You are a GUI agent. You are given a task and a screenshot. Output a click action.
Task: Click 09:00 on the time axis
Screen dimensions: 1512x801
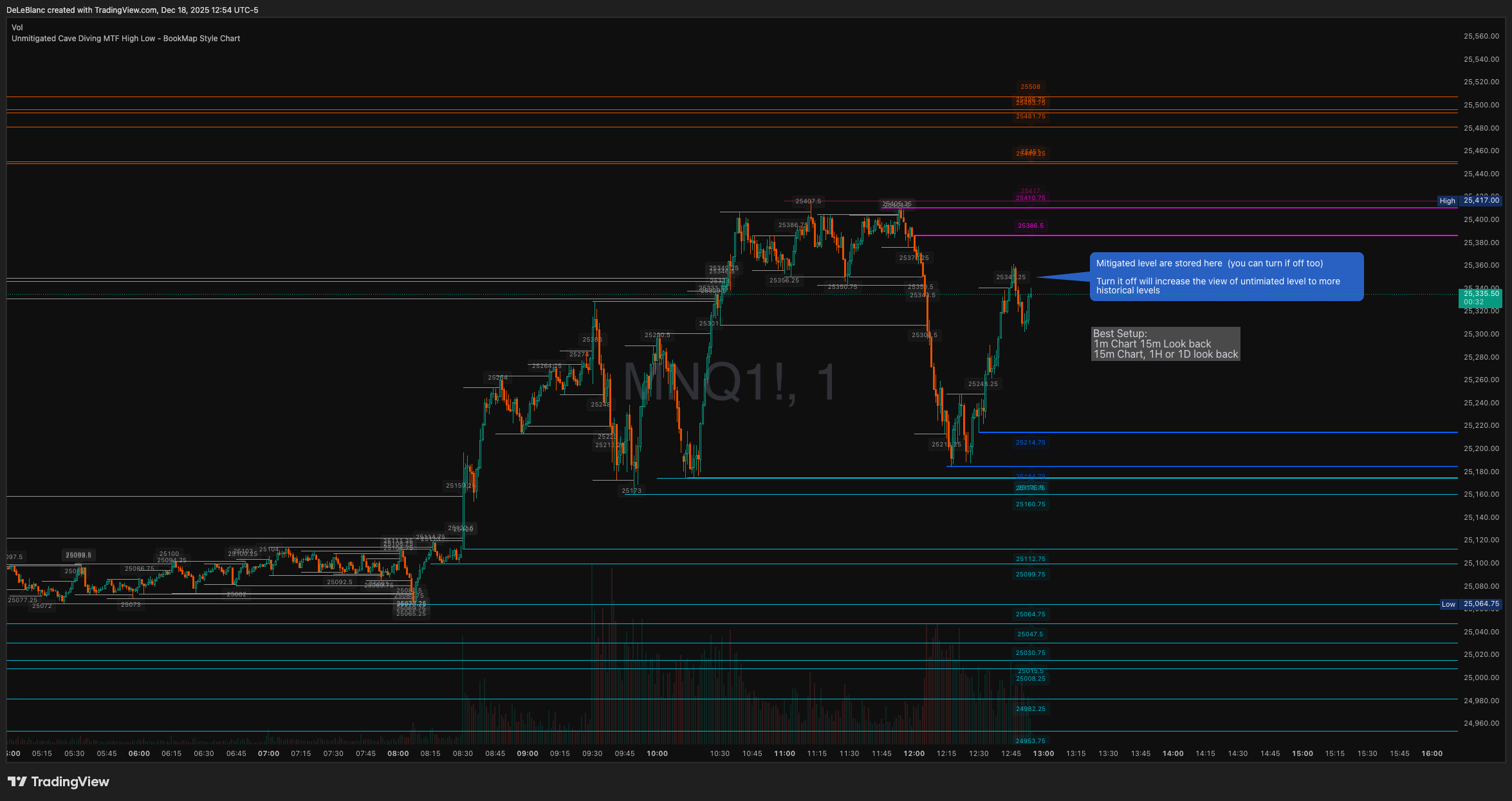[x=527, y=753]
